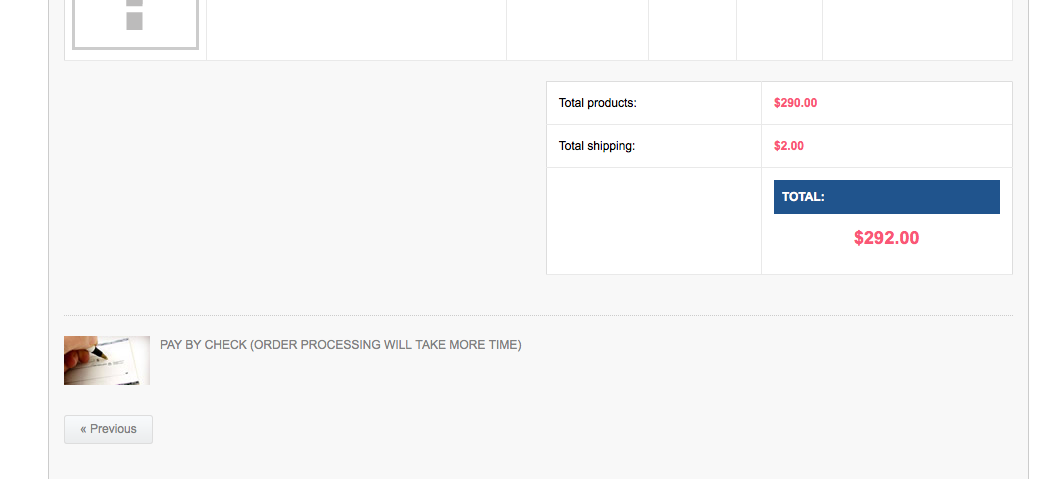This screenshot has height=479, width=1056.
Task: Click the $290.00 products amount
Action: point(795,103)
